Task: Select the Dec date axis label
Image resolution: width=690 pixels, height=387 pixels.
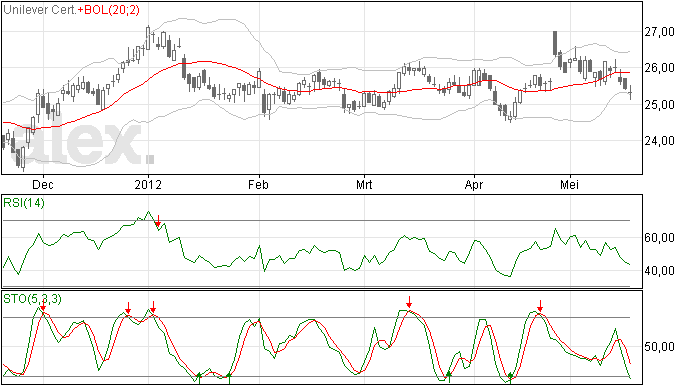Action: [x=43, y=184]
